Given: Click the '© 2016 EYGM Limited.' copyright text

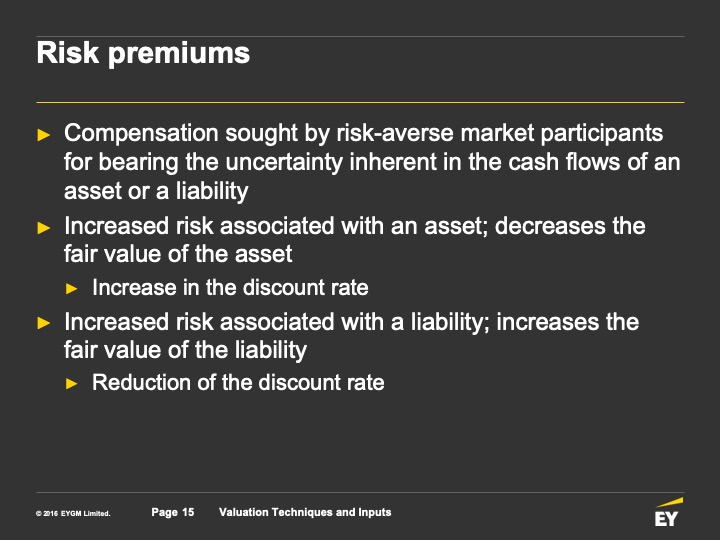Looking at the screenshot, I should (73, 514).
